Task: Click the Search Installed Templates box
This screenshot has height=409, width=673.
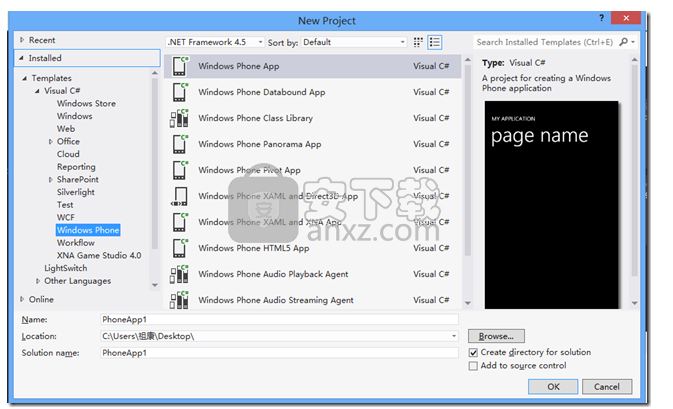Action: pos(545,42)
